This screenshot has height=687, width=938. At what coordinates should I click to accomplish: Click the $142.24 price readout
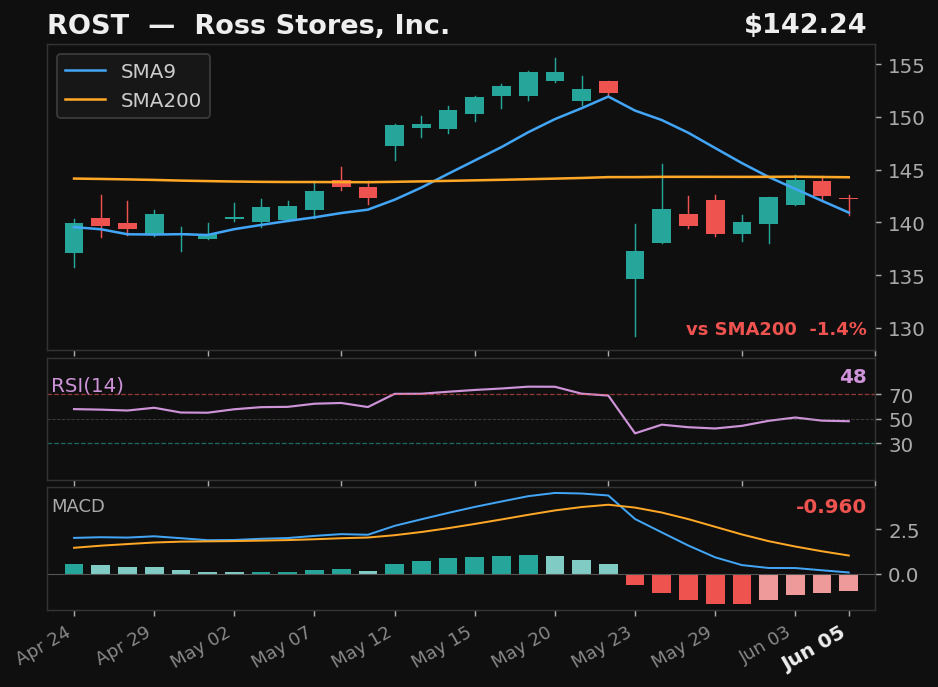[805, 25]
